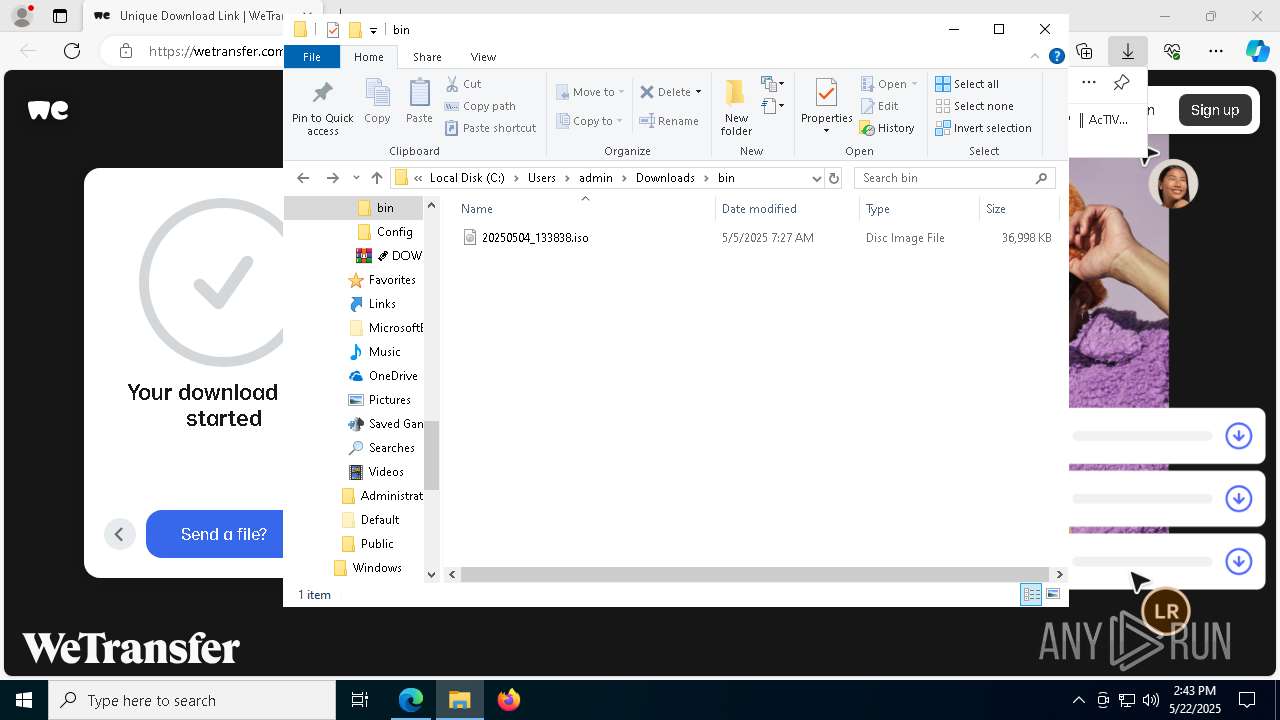
Task: Select Music in navigation tree
Action: pyautogui.click(x=374, y=352)
